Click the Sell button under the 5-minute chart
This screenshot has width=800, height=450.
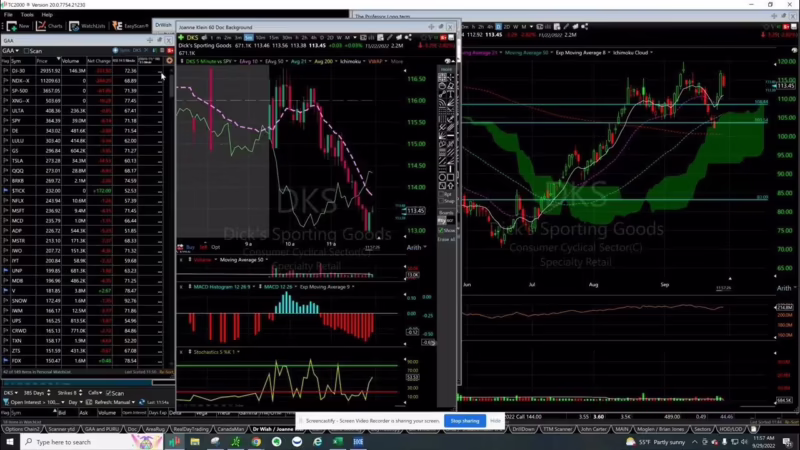tap(203, 247)
